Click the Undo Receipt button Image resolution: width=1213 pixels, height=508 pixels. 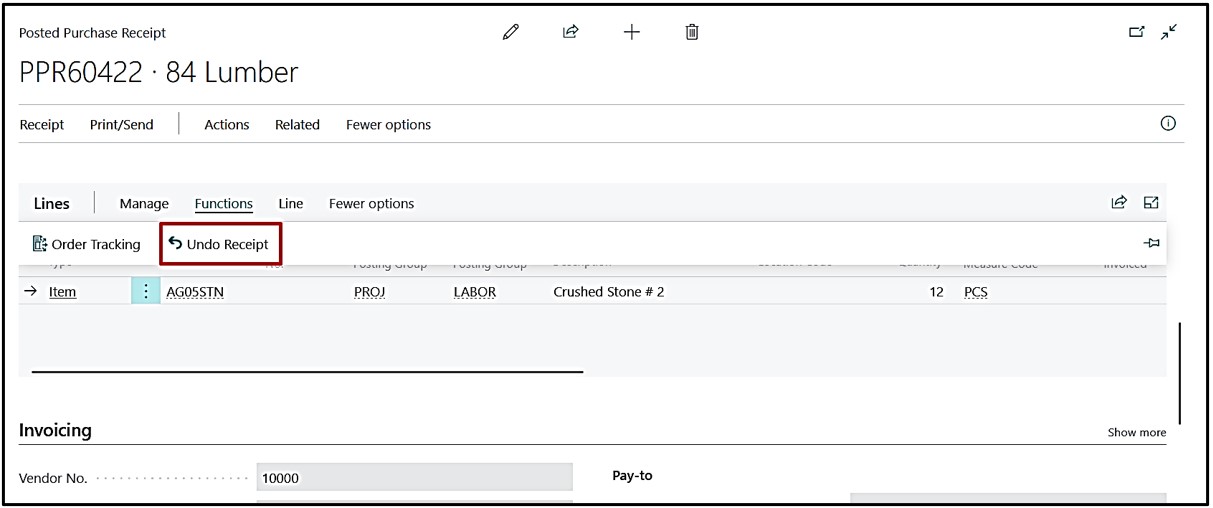[x=220, y=244]
